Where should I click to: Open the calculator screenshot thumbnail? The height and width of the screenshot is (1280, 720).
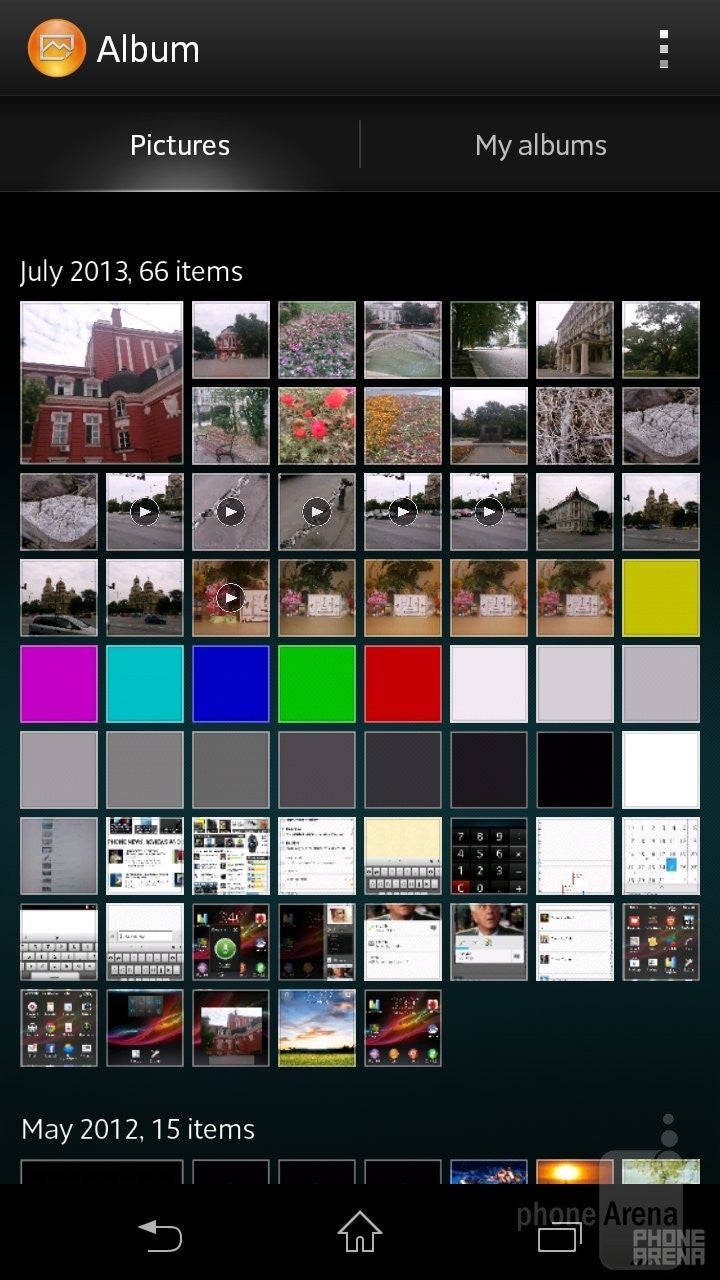[x=489, y=856]
